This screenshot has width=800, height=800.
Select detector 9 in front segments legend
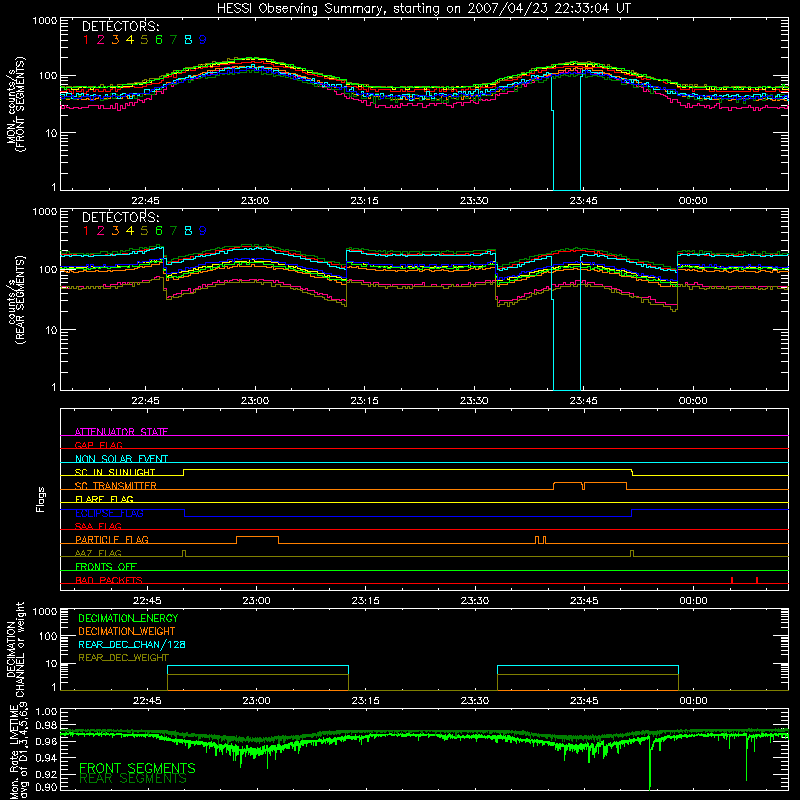203,40
